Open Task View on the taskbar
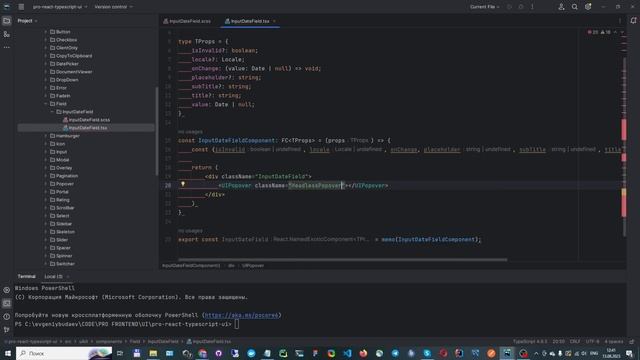The image size is (640, 360). [120, 353]
